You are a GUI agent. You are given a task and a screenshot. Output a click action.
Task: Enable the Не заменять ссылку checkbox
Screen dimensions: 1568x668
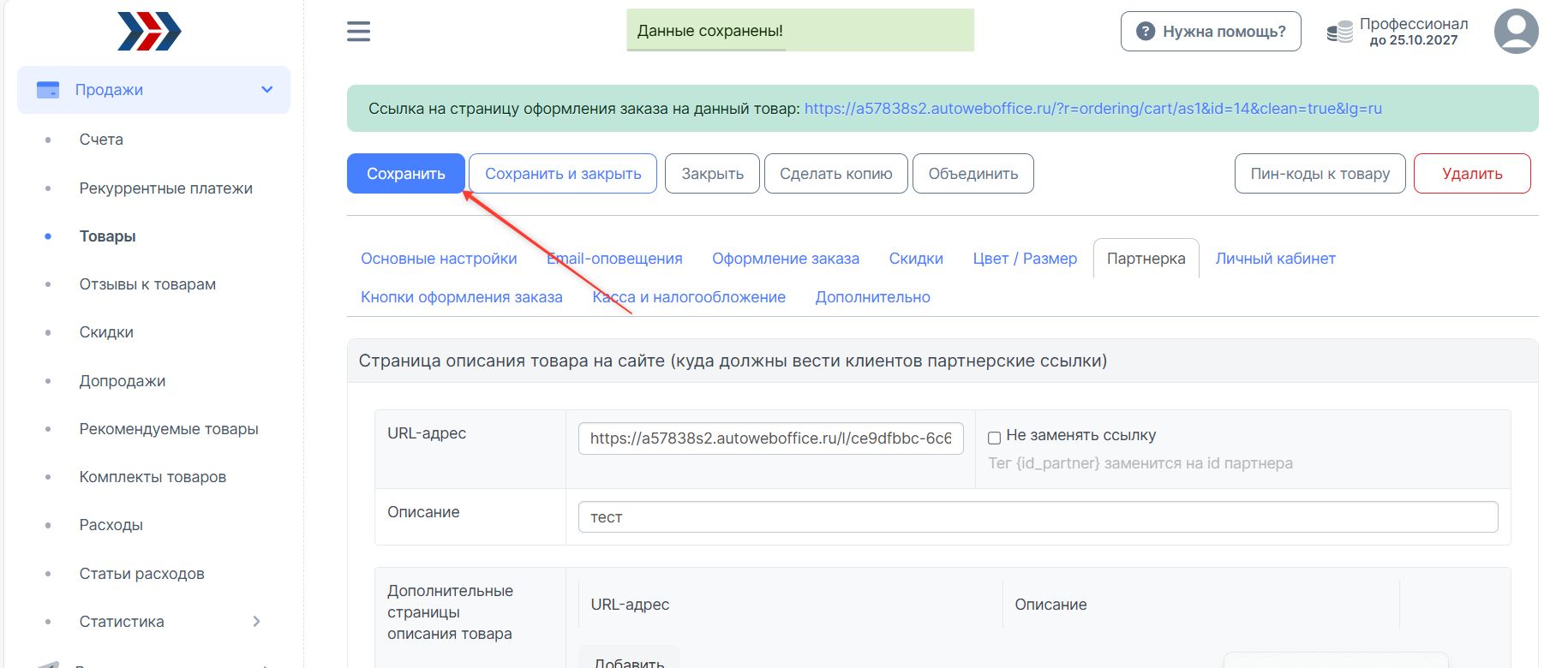click(994, 438)
